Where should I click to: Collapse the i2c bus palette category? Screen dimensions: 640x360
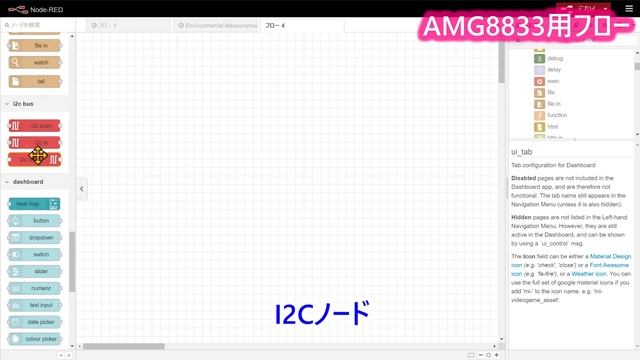7,104
